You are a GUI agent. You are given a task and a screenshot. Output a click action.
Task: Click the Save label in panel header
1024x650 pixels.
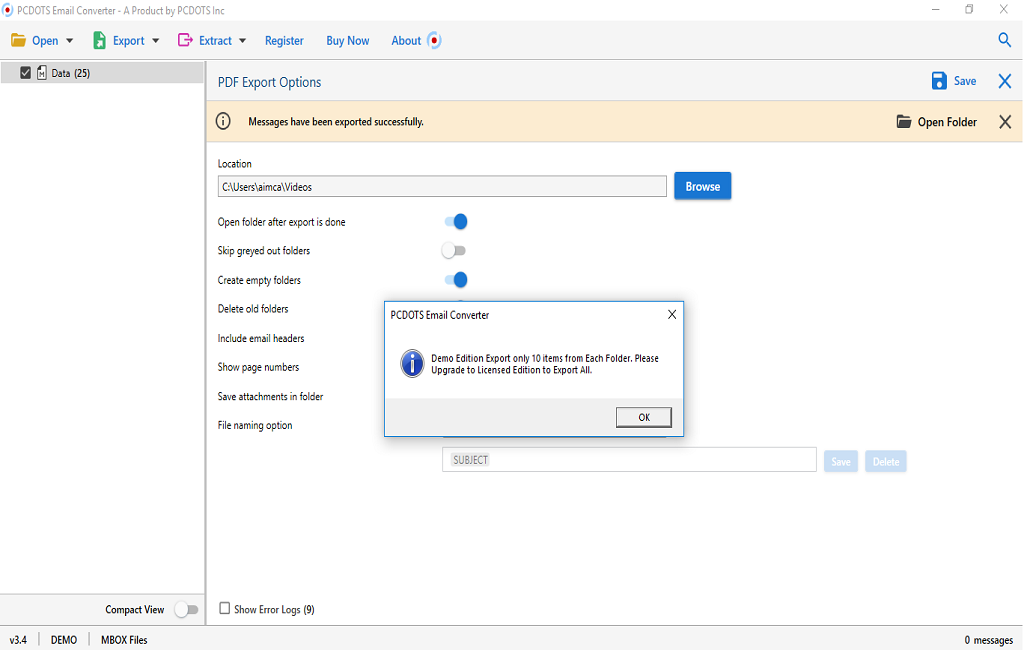click(x=965, y=81)
